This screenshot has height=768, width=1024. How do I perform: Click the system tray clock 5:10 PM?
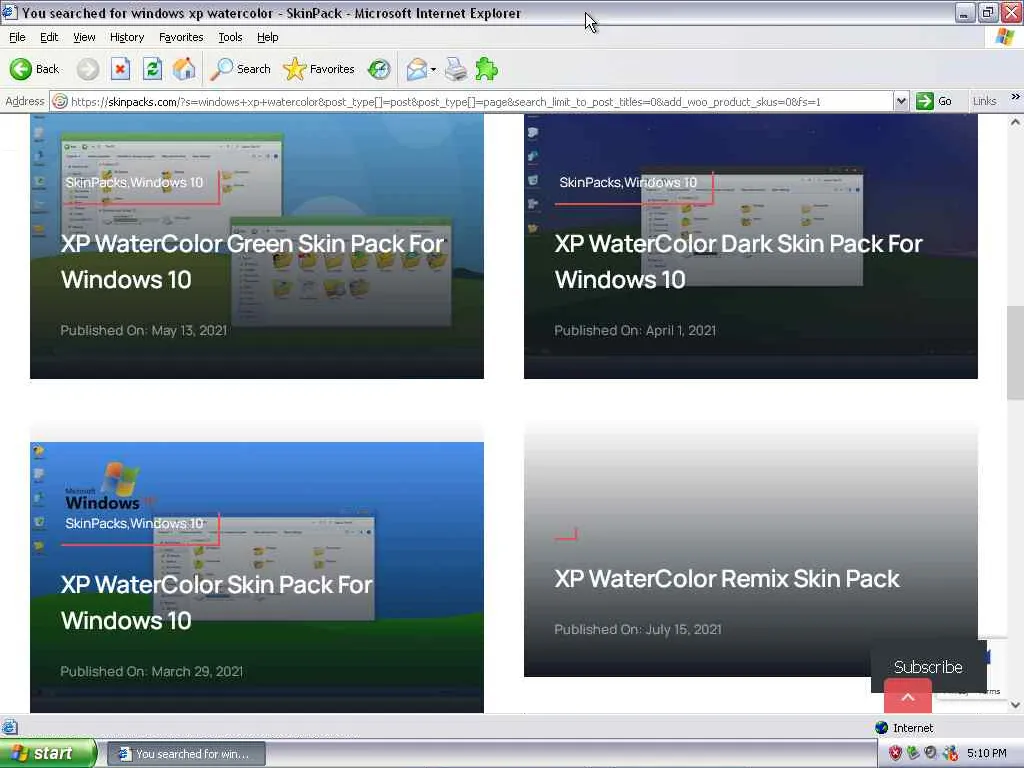(986, 753)
